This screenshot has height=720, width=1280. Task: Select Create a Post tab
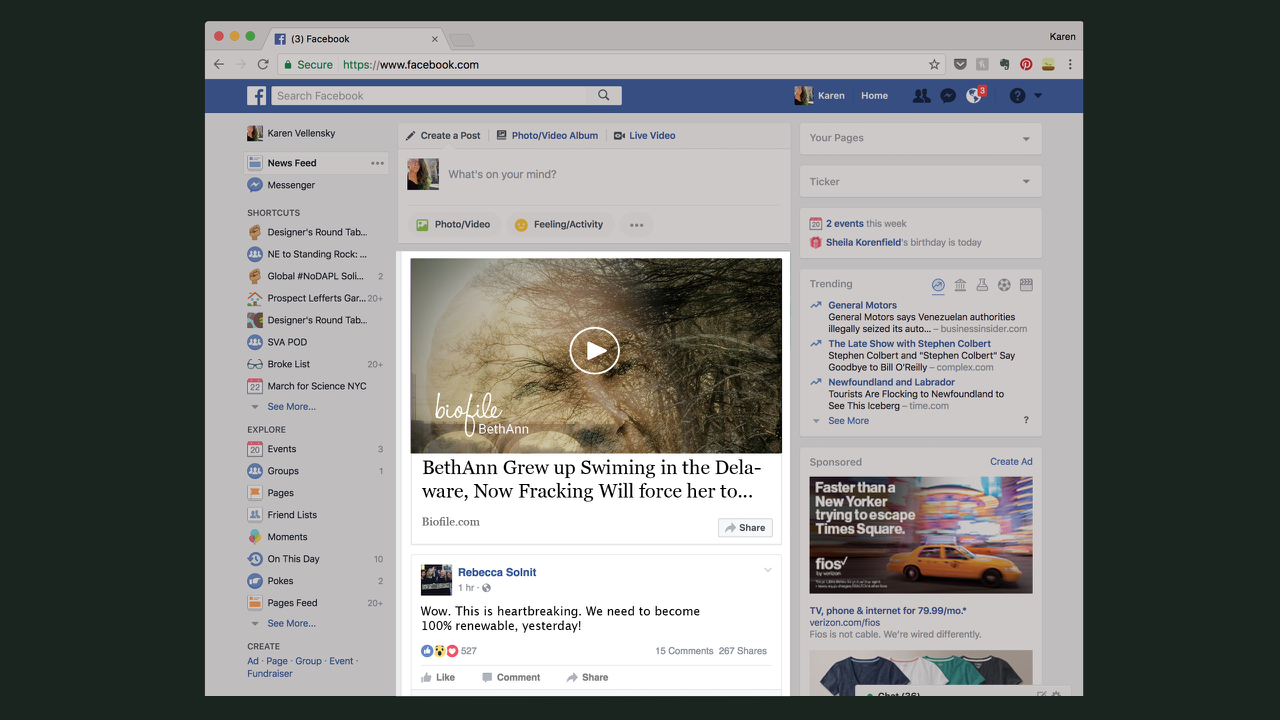pos(442,136)
